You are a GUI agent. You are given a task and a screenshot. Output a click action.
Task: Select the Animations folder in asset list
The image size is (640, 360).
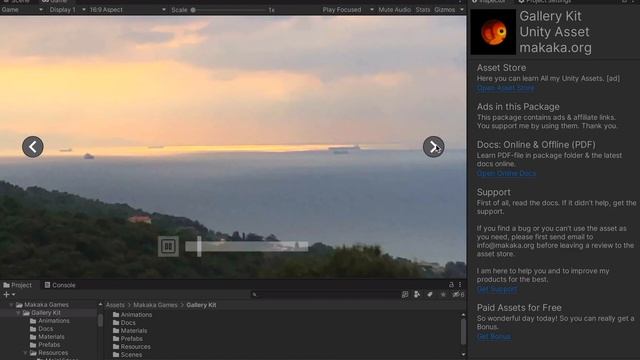(x=132, y=315)
